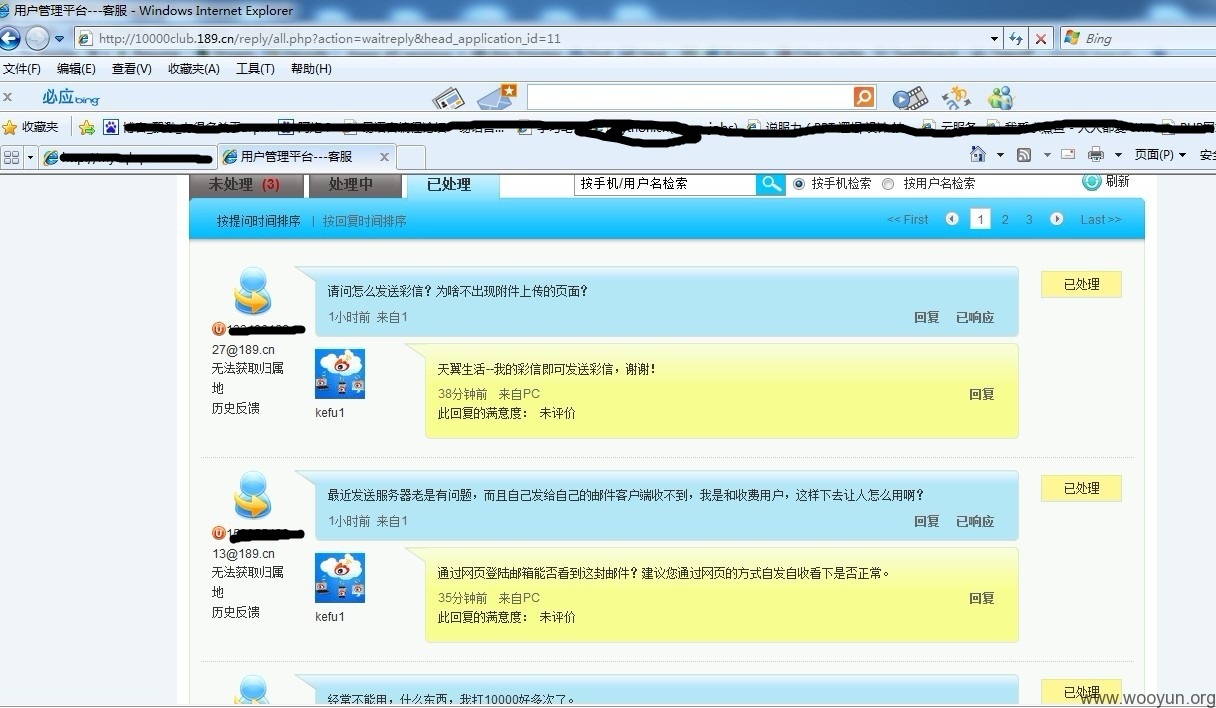Open the 工具(T) menu
The height and width of the screenshot is (708, 1216).
(x=255, y=69)
